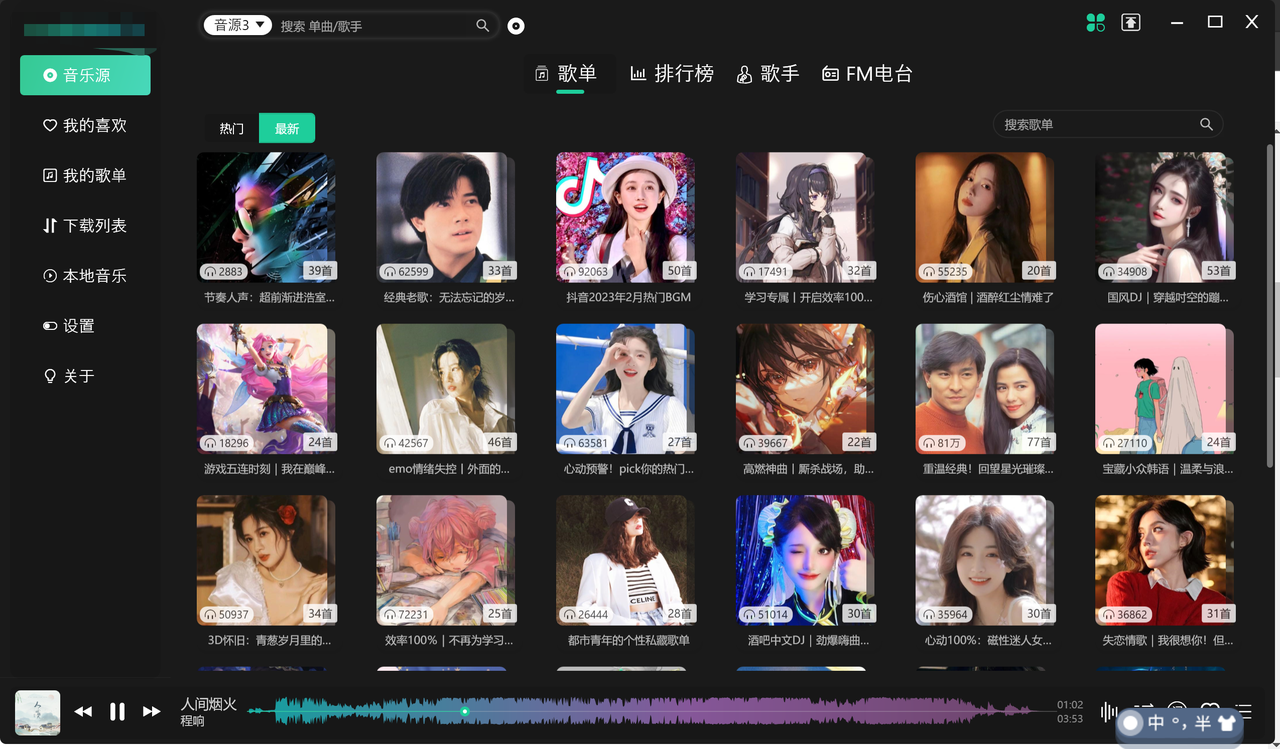The image size is (1280, 749).
Task: Open the 音乐源 sidebar item
Action: [85, 75]
